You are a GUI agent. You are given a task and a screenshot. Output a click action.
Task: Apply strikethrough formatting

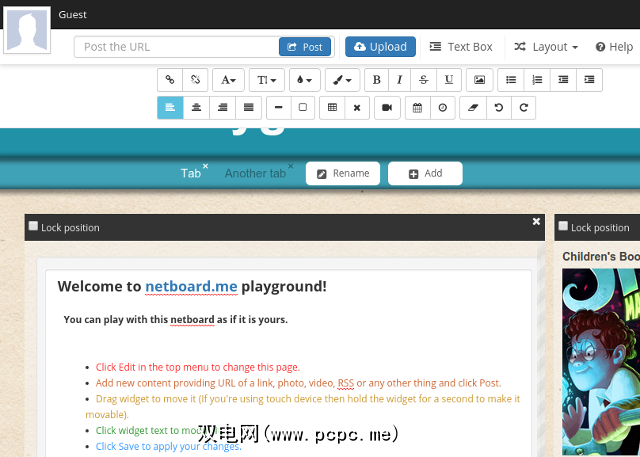pos(424,80)
